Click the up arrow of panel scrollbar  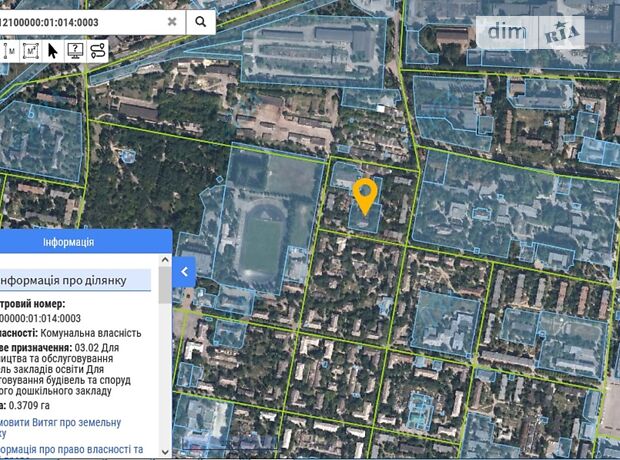(x=165, y=260)
